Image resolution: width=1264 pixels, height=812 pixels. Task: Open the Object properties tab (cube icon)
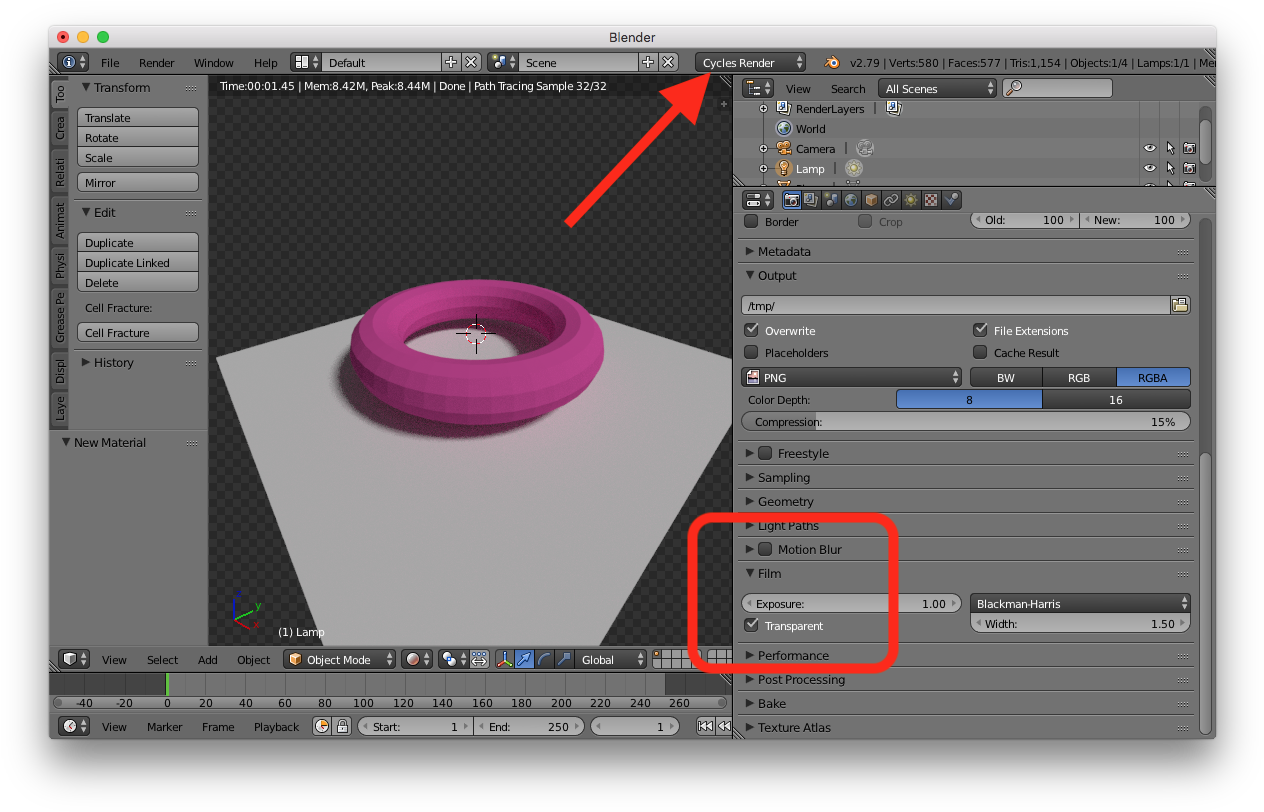871,200
